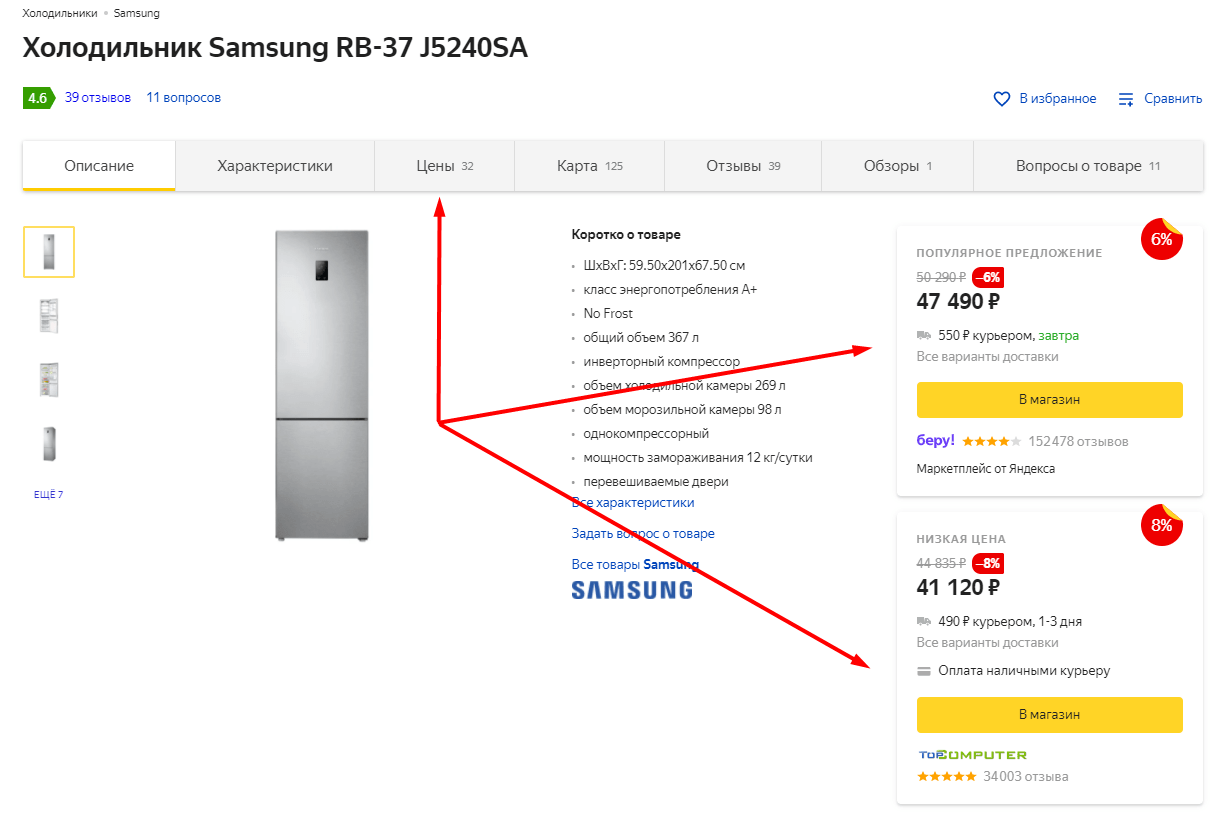The image size is (1212, 814).
Task: Click the Beru! store logo
Action: tap(935, 440)
